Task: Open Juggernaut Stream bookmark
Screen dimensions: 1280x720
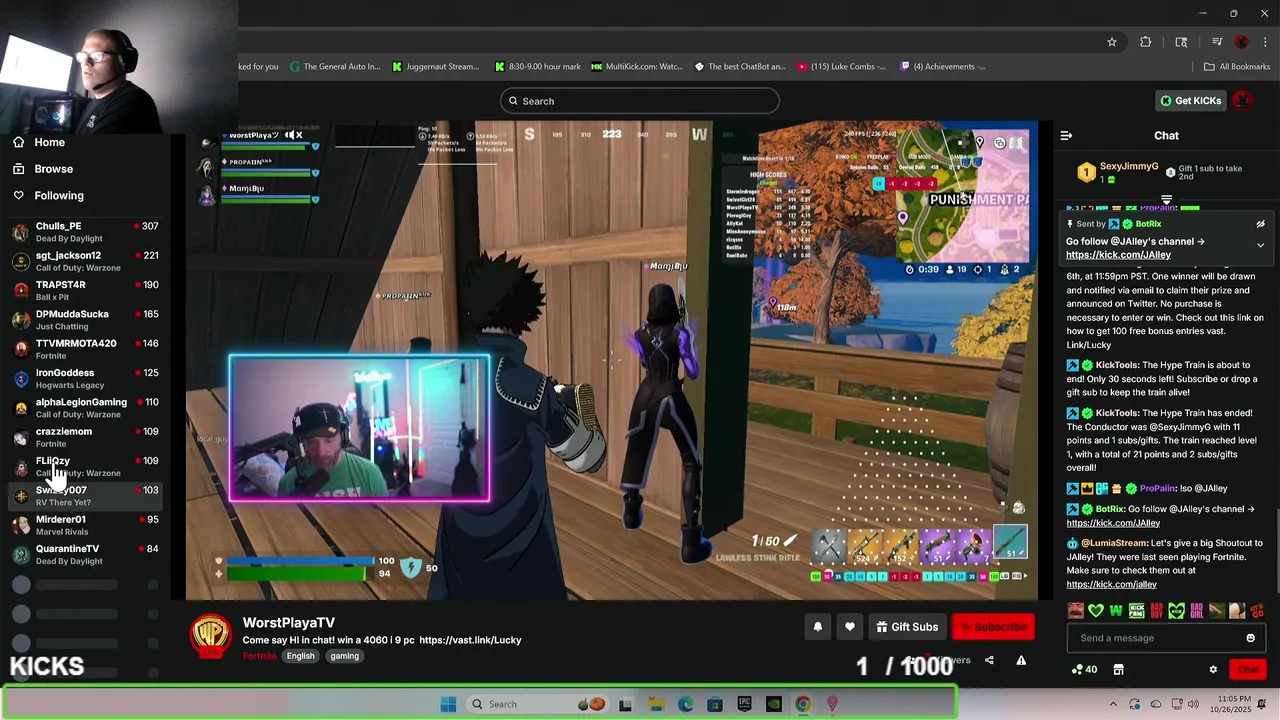Action: (x=436, y=67)
